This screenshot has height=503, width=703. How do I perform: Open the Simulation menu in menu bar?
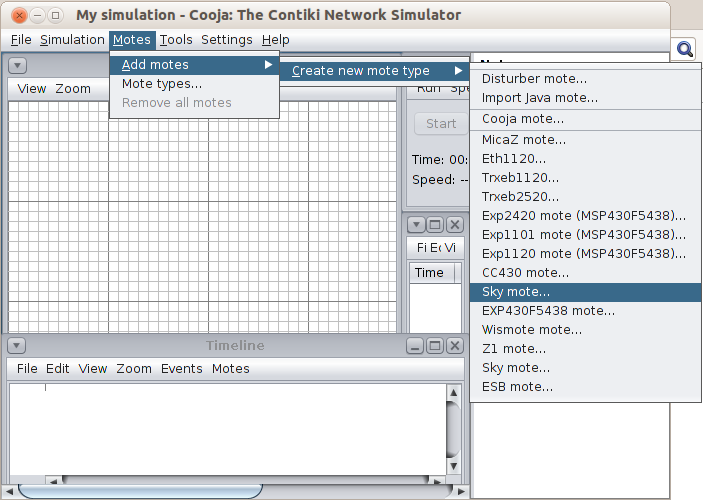pyautogui.click(x=72, y=40)
